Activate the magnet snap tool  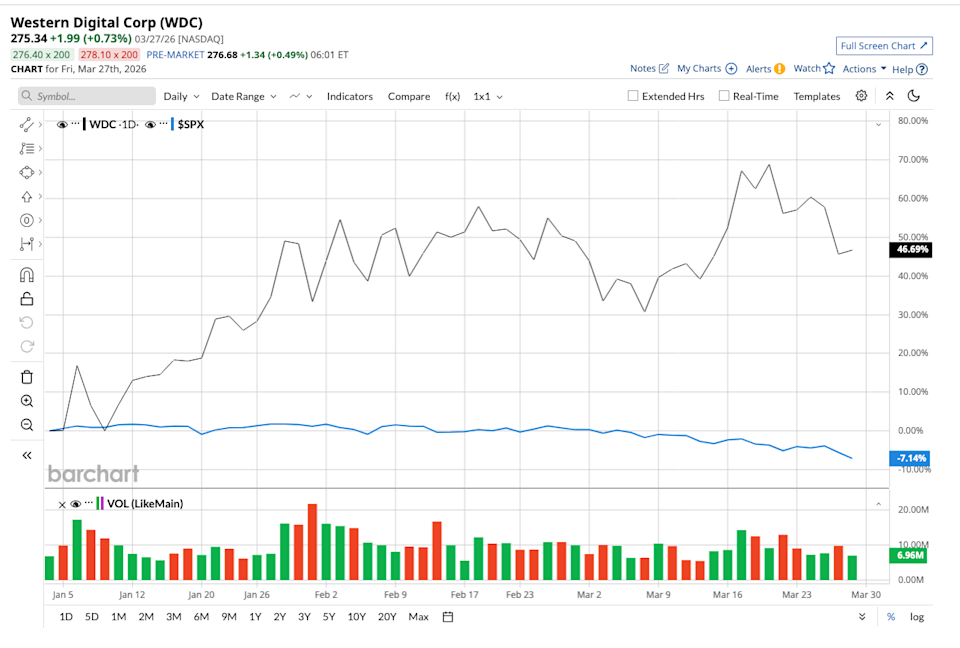pyautogui.click(x=27, y=275)
